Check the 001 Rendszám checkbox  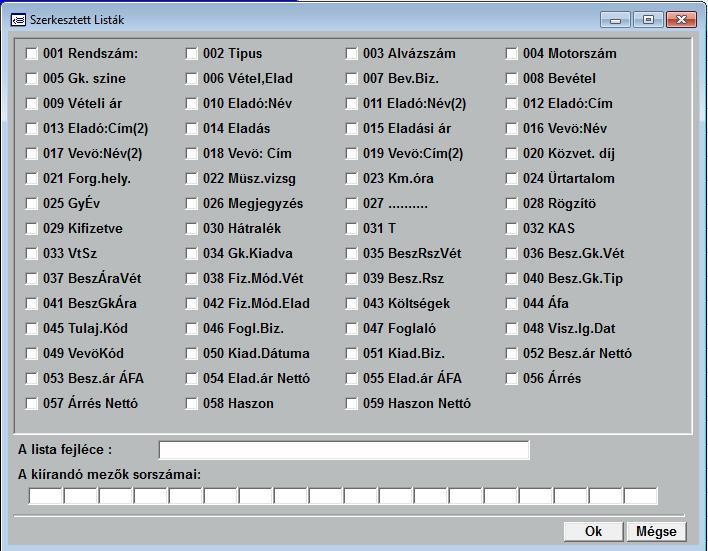click(x=32, y=54)
